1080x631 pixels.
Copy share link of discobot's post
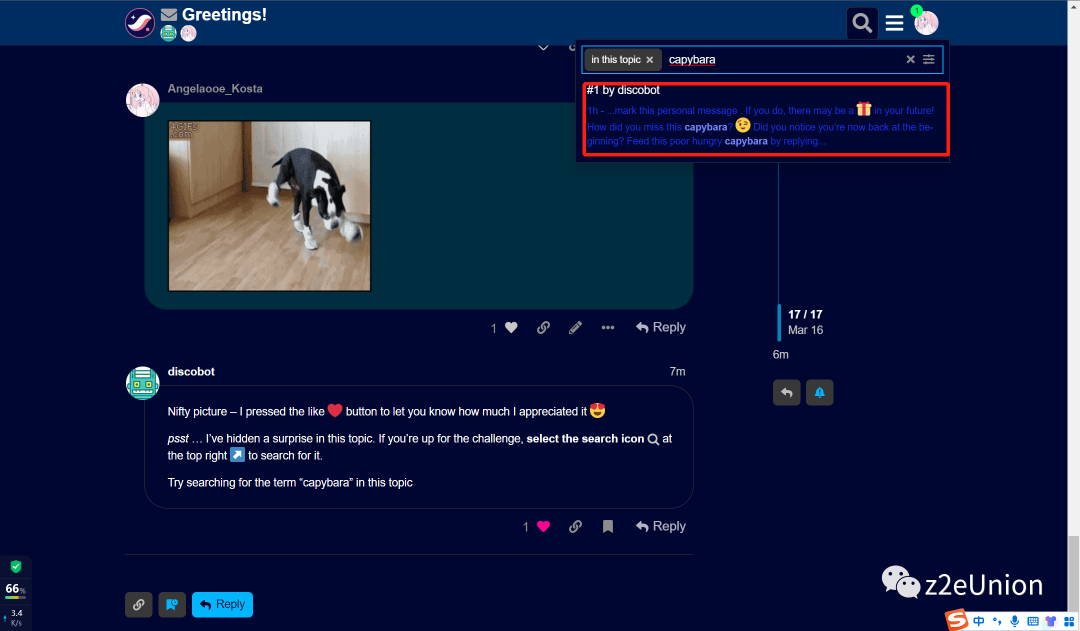[x=575, y=526]
